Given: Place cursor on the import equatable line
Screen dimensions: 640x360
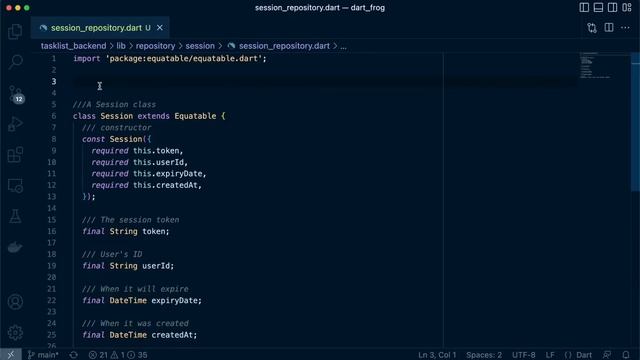Looking at the screenshot, I should coord(170,58).
